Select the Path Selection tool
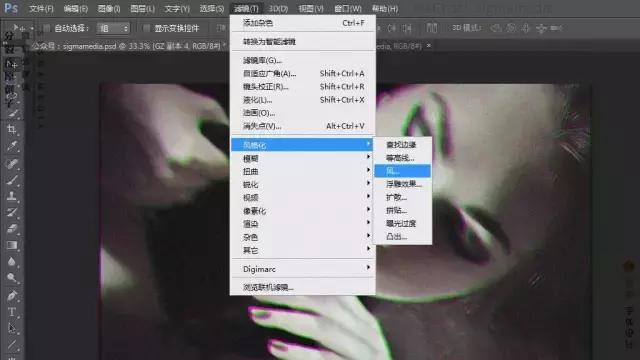Viewport: 640px width, 360px height. (12, 328)
